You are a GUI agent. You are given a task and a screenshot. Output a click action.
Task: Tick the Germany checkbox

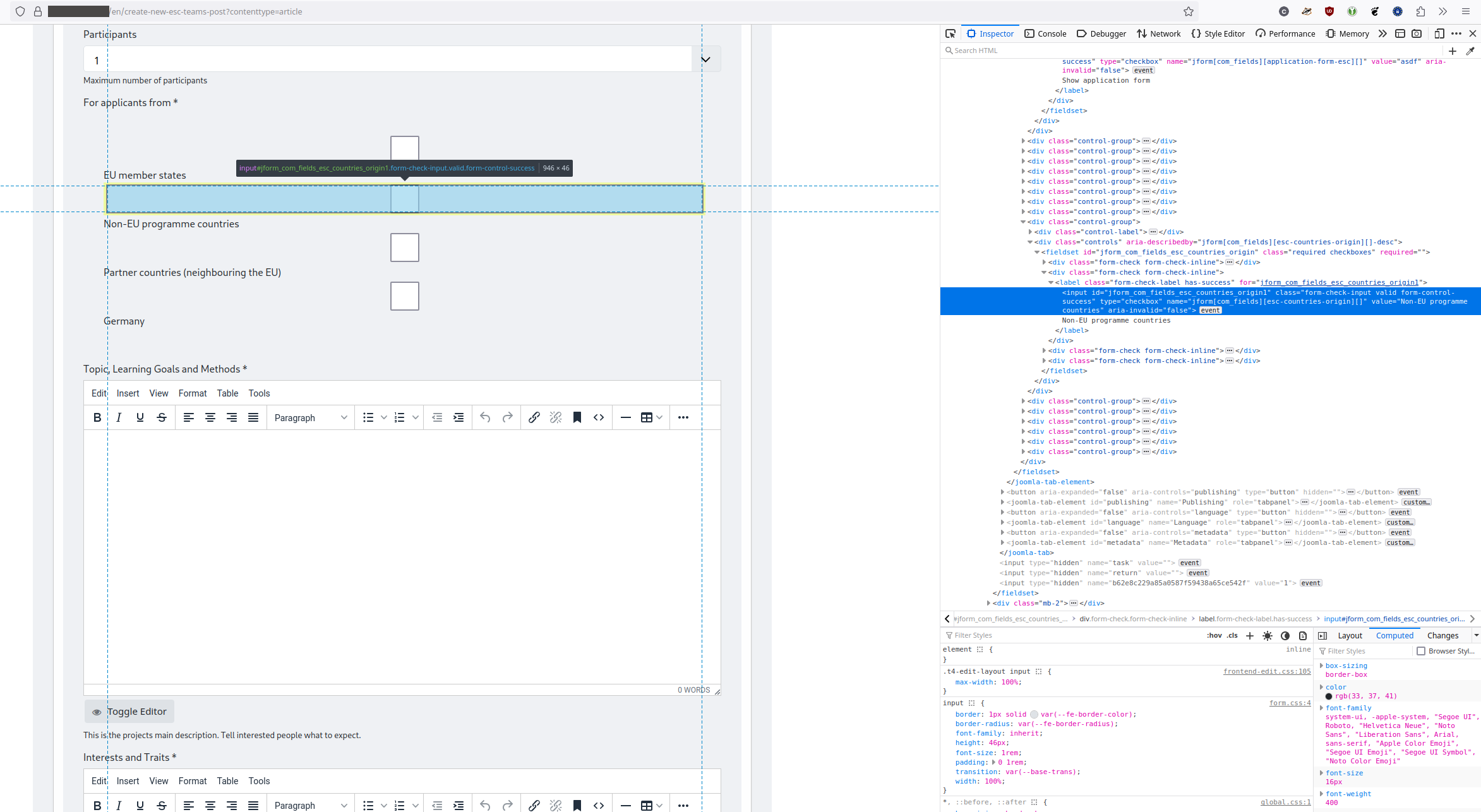coord(404,296)
